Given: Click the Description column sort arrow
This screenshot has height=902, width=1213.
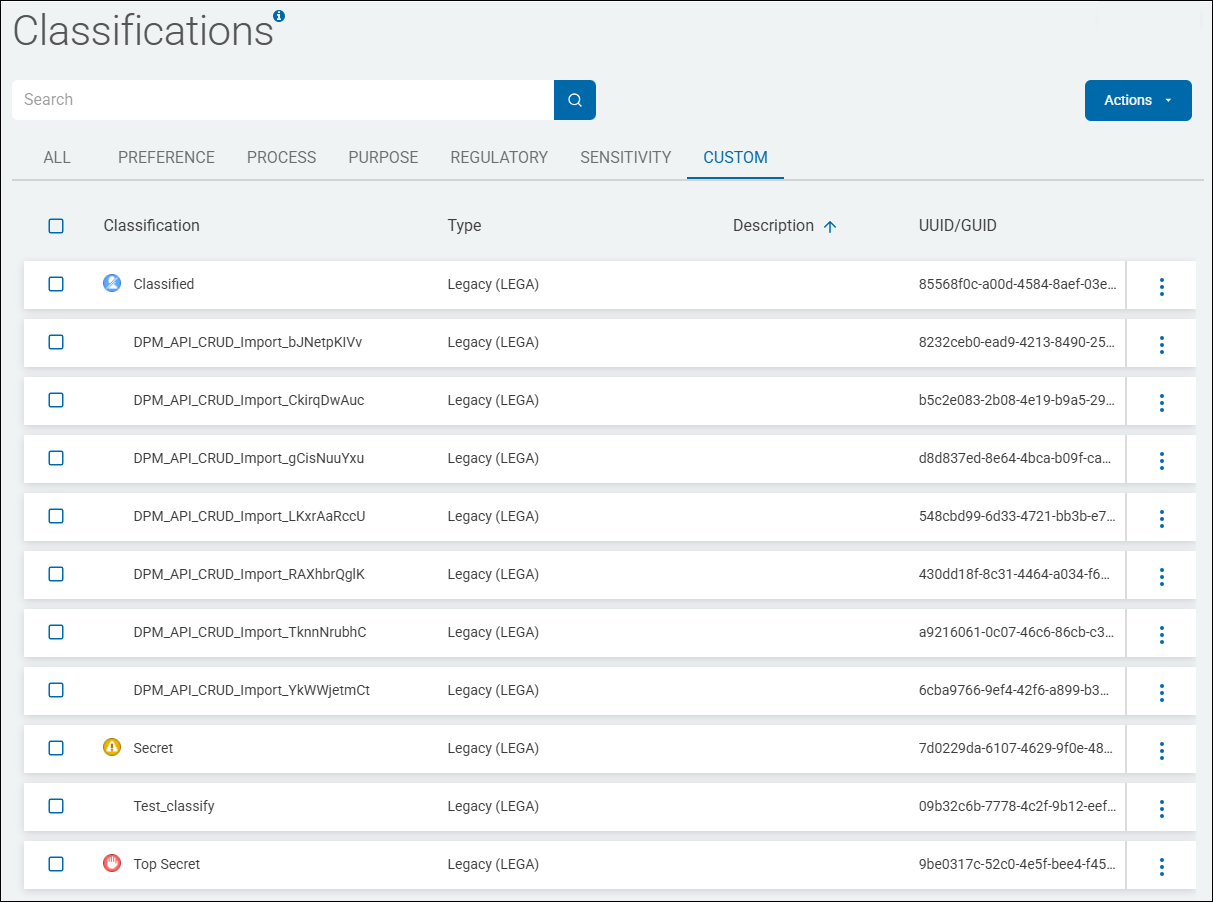Looking at the screenshot, I should [x=829, y=227].
